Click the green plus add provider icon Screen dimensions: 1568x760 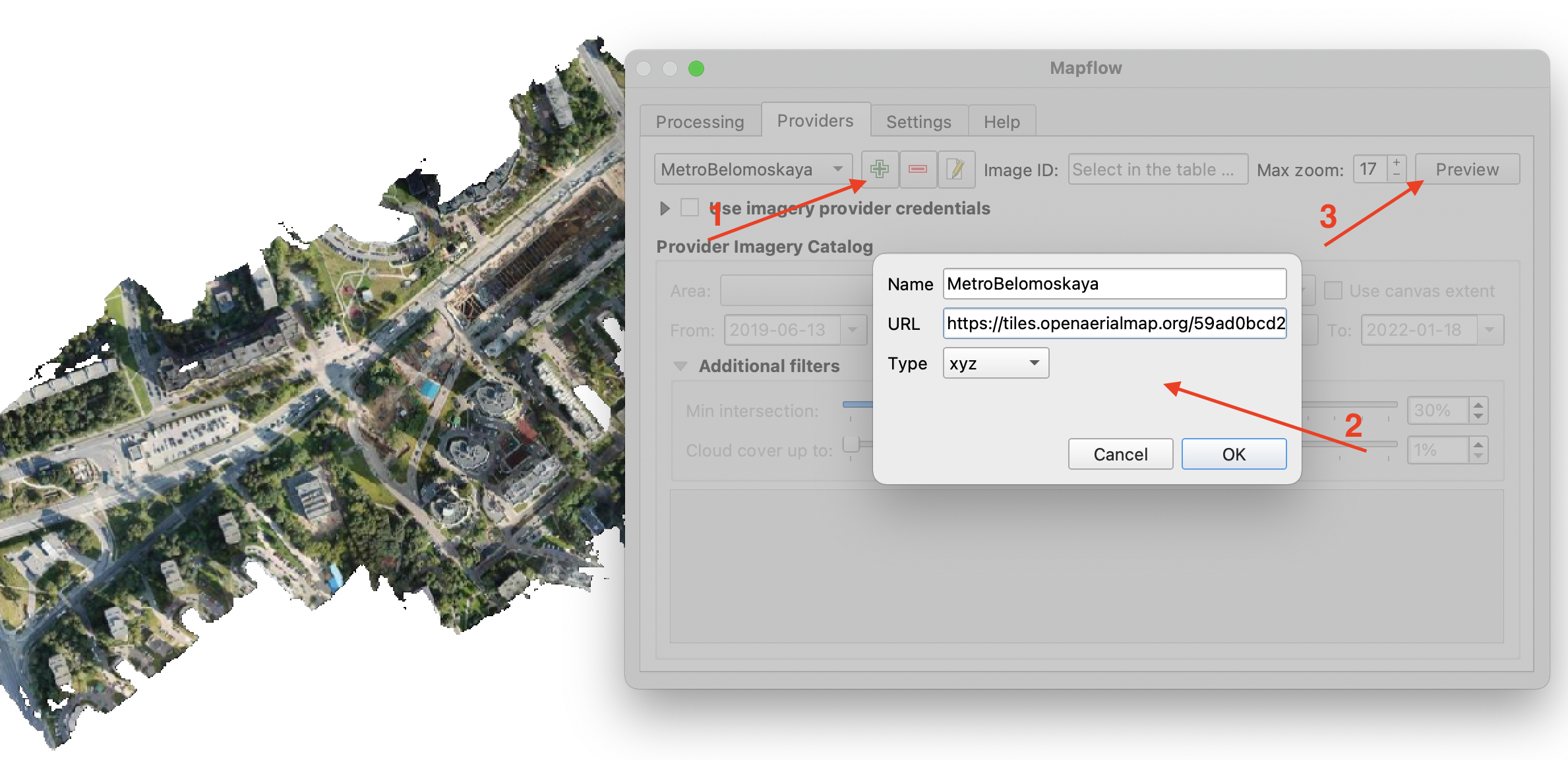(879, 170)
